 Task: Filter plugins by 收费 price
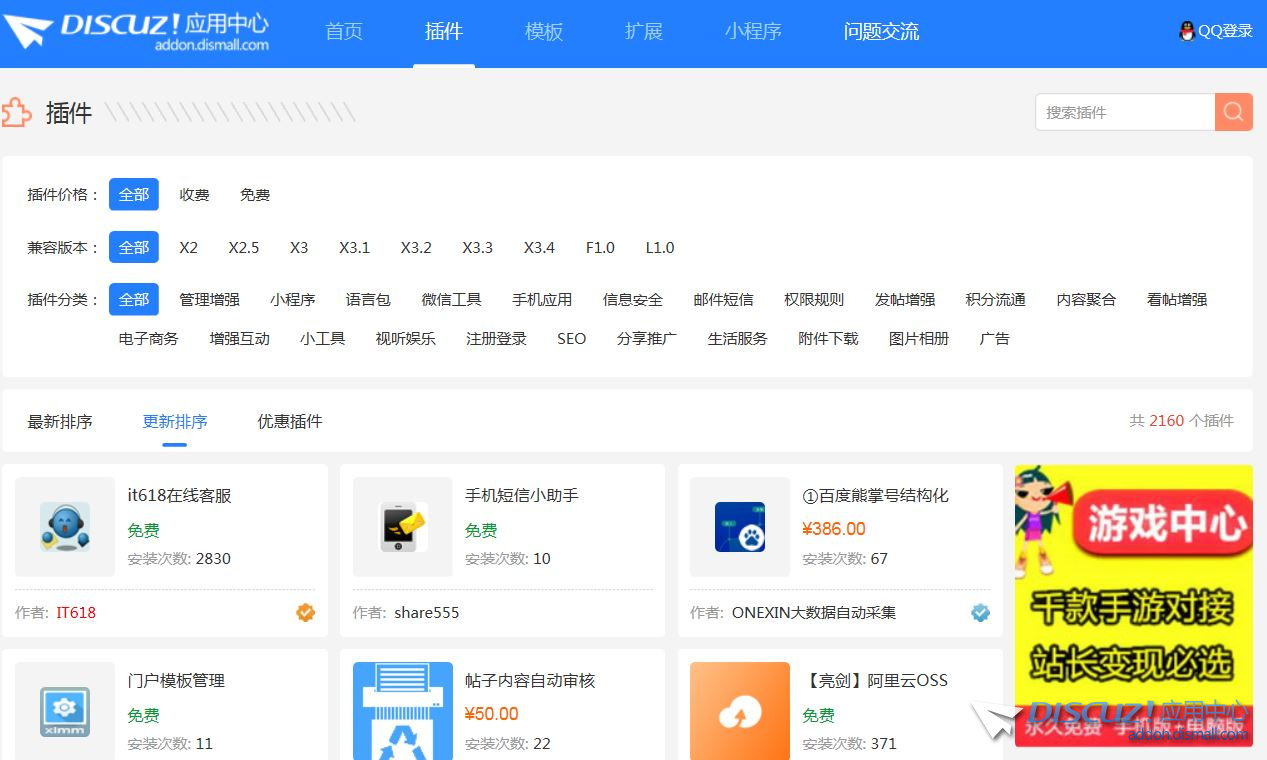point(194,194)
